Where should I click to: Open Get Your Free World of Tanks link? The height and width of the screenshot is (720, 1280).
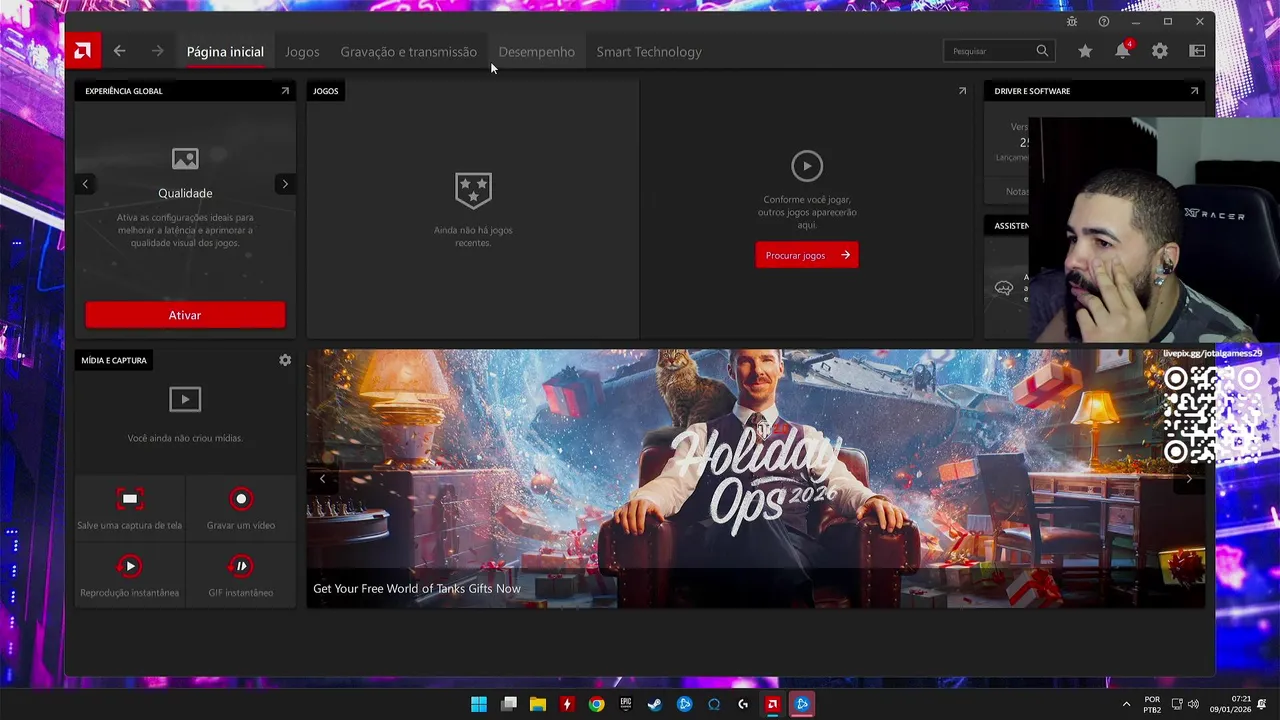417,589
